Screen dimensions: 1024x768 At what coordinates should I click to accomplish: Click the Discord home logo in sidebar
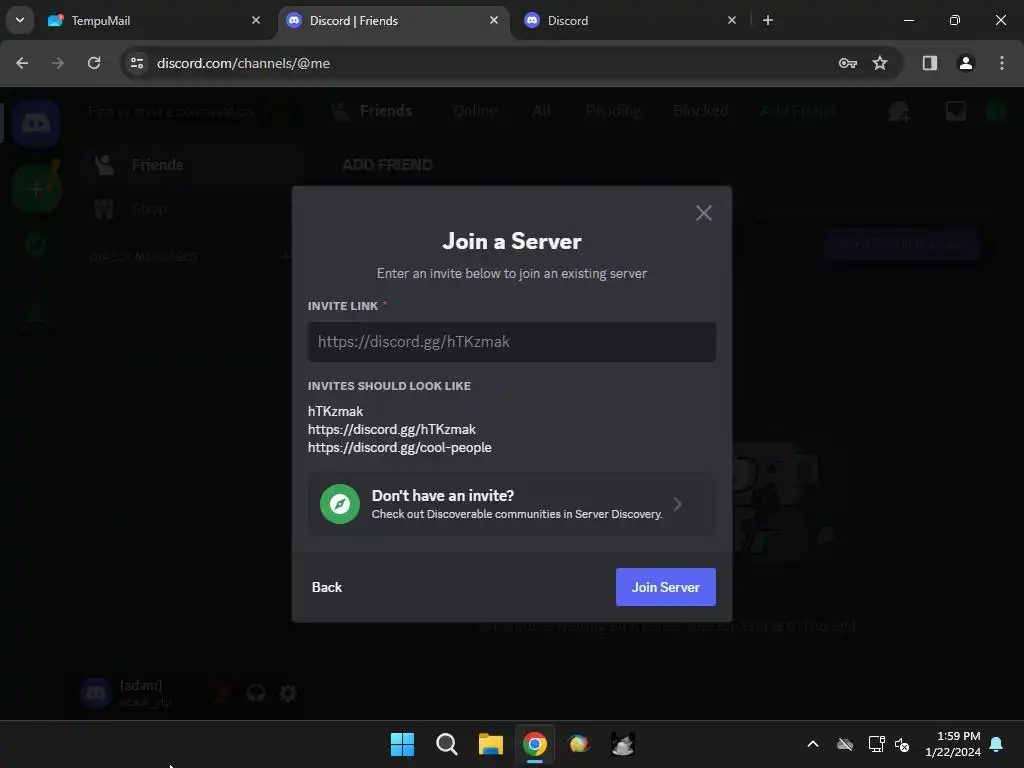(x=36, y=123)
